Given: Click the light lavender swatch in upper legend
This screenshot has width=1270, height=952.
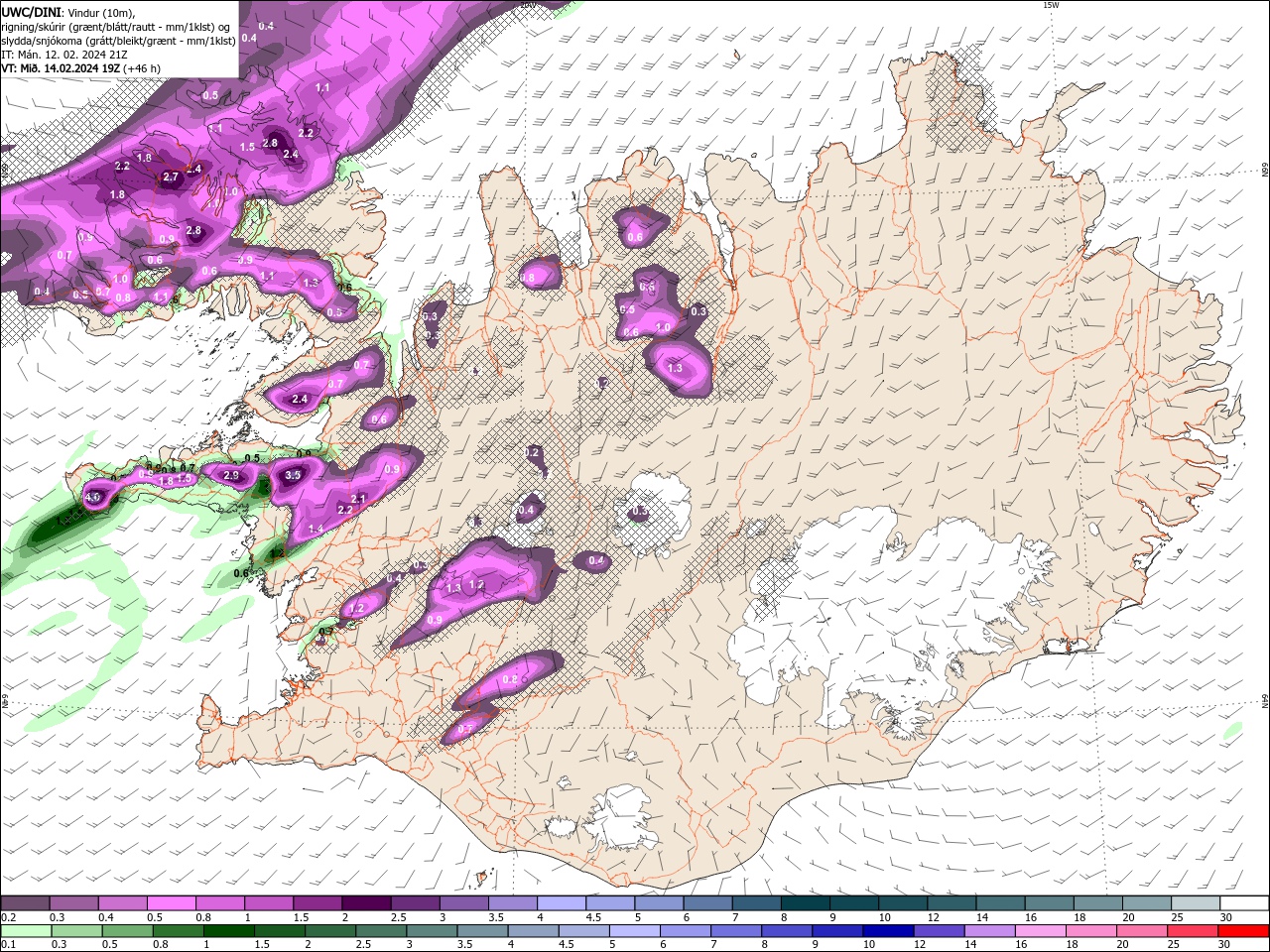Looking at the screenshot, I should click(x=561, y=903).
